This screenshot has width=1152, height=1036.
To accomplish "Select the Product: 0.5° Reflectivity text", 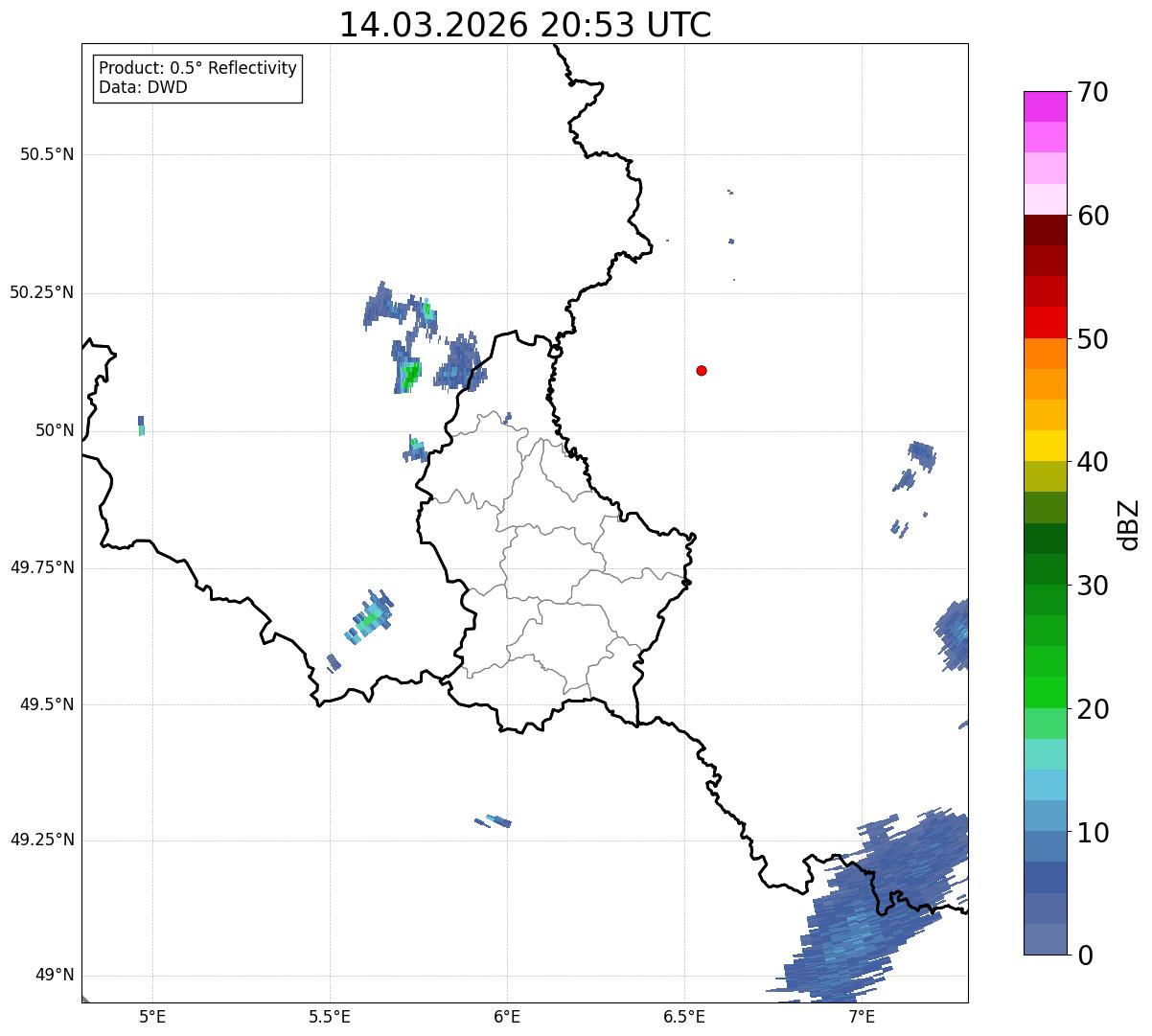I will pos(197,69).
